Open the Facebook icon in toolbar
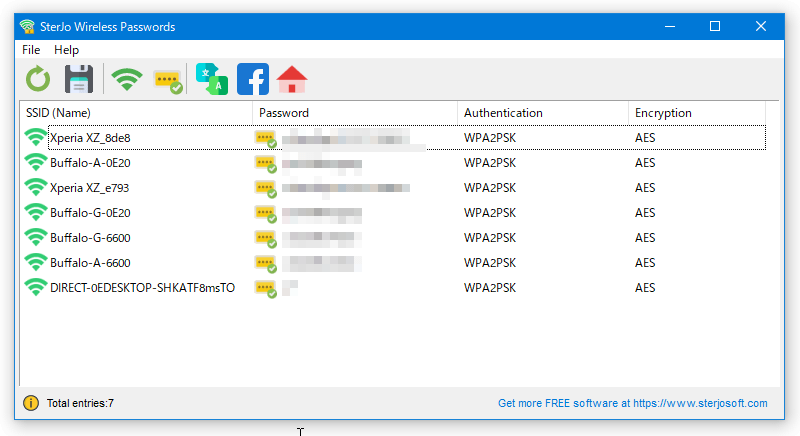This screenshot has height=436, width=800. click(253, 79)
